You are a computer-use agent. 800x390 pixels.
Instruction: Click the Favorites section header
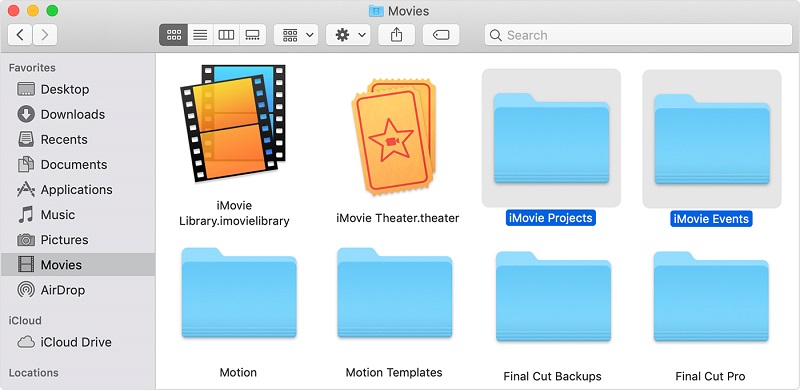coord(32,67)
